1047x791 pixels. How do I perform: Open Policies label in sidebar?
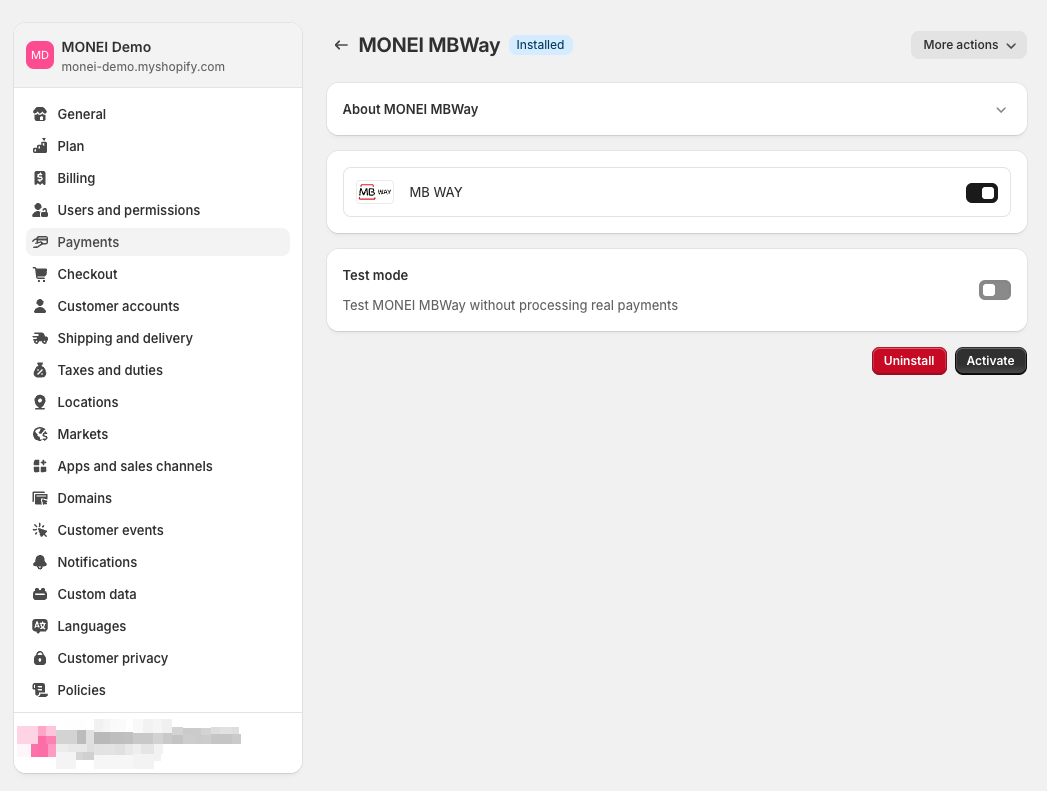click(81, 691)
